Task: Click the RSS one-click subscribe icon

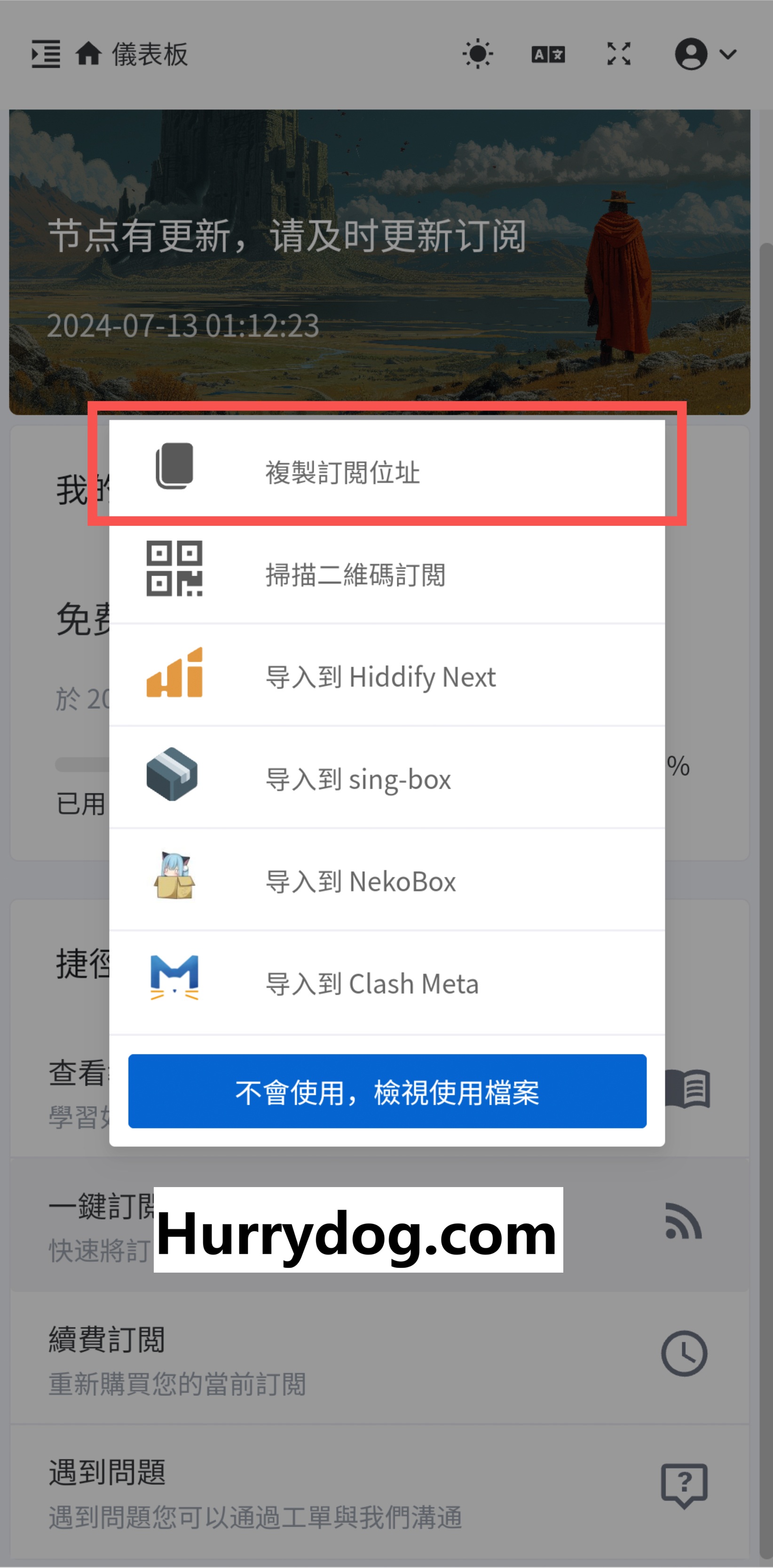Action: pos(684,1220)
